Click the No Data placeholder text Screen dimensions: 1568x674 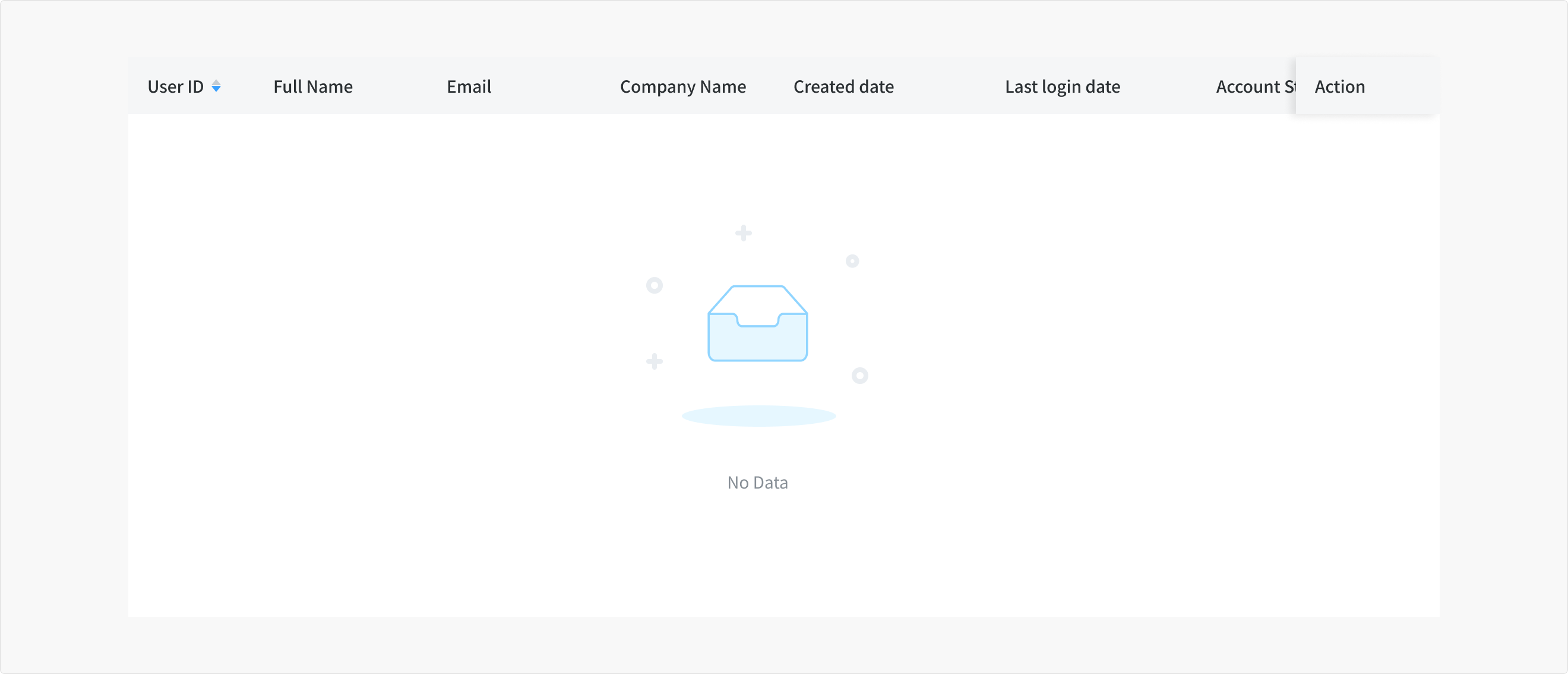tap(757, 482)
